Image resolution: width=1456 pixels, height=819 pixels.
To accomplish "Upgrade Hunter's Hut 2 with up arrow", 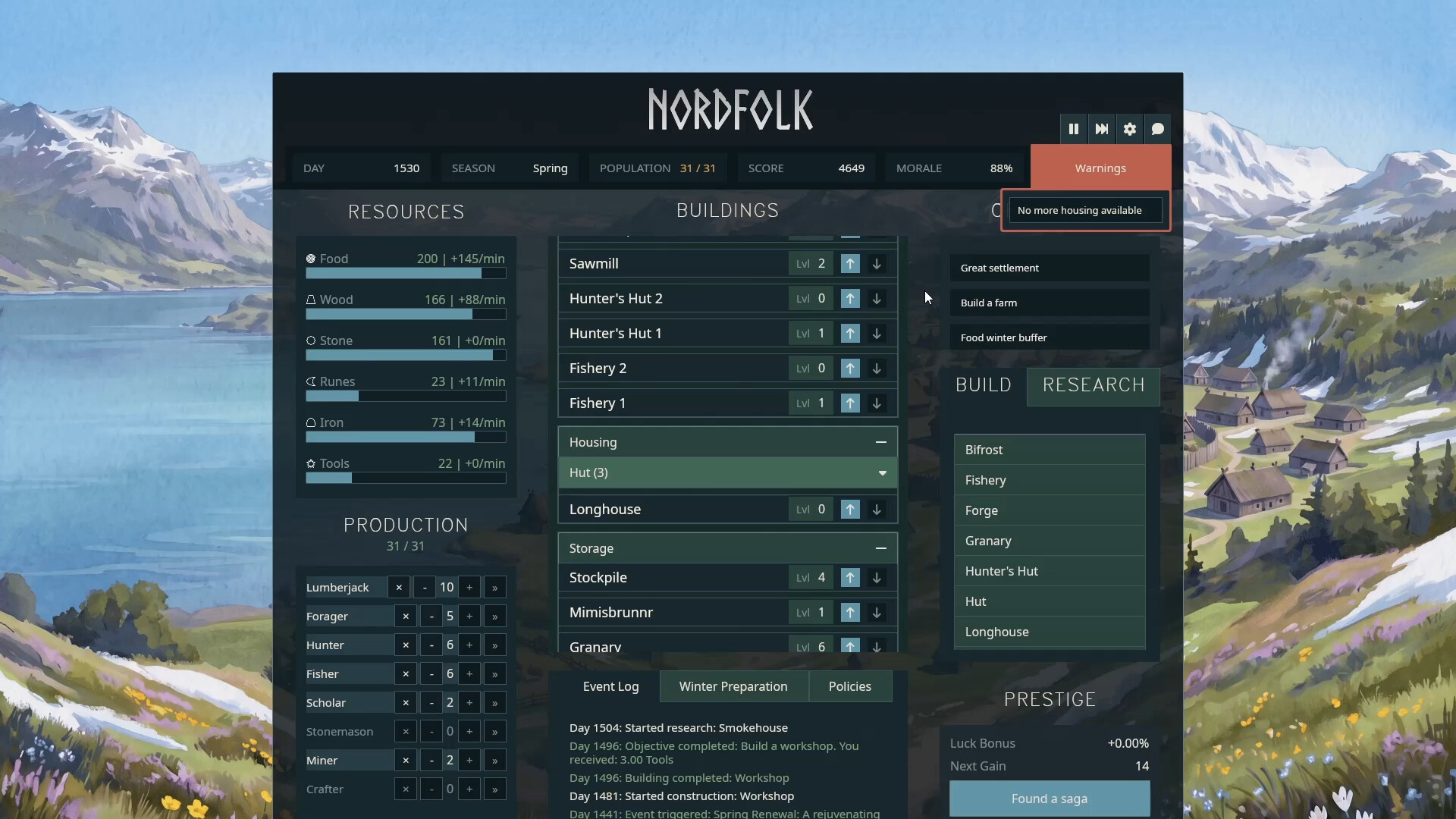I will tap(850, 299).
